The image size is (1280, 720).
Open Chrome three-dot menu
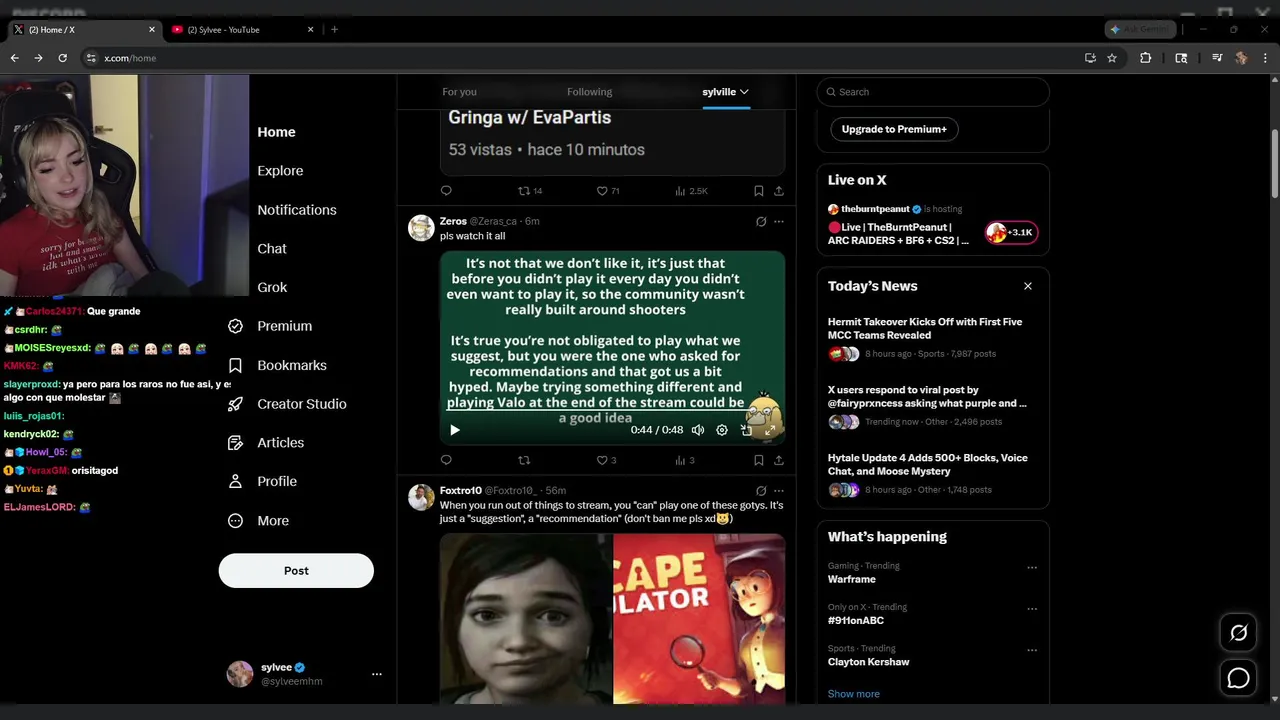tap(1265, 58)
